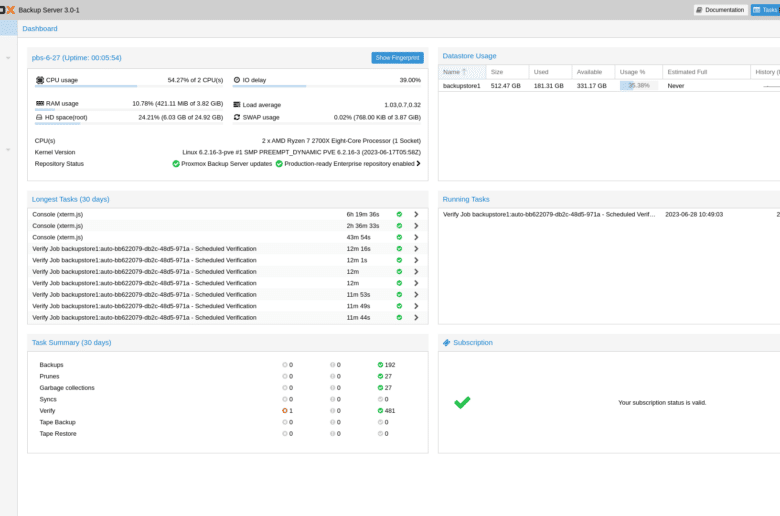780x516 pixels.
Task: Click the Datastore Usage panel title
Action: click(x=469, y=56)
